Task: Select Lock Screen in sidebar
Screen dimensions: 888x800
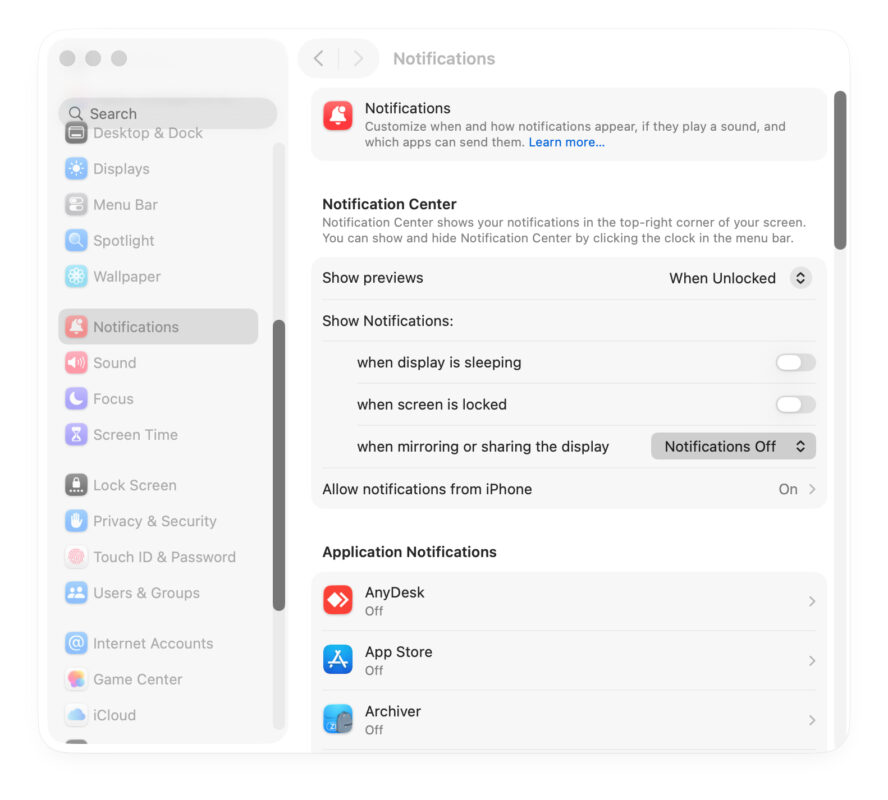Action: (134, 485)
